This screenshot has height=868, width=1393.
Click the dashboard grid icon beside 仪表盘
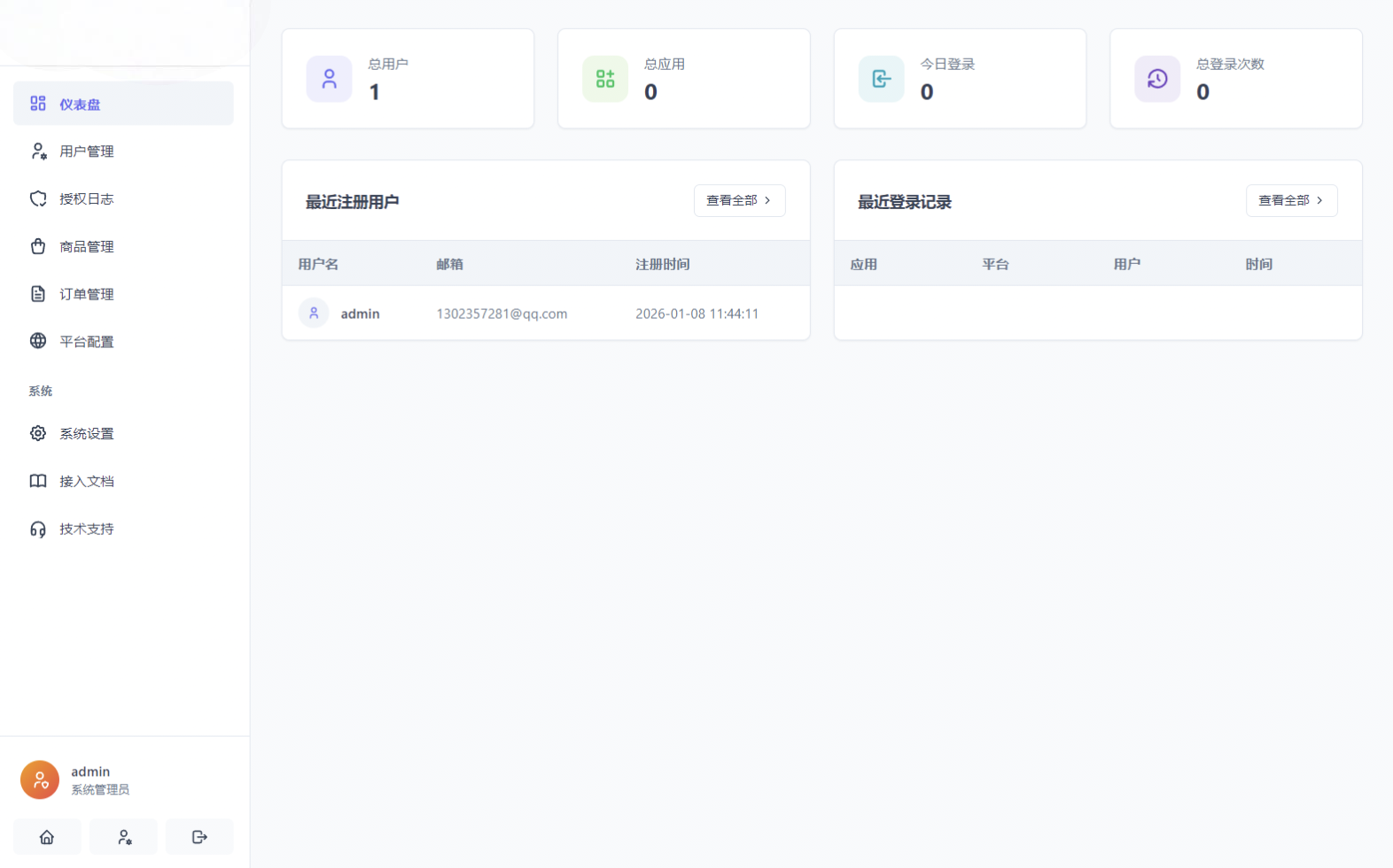[x=38, y=104]
